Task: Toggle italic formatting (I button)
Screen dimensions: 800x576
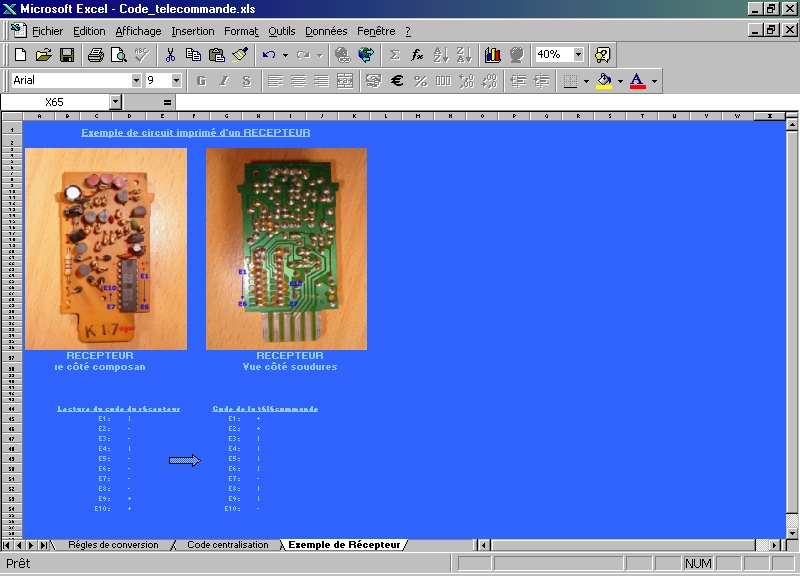Action: coord(224,81)
